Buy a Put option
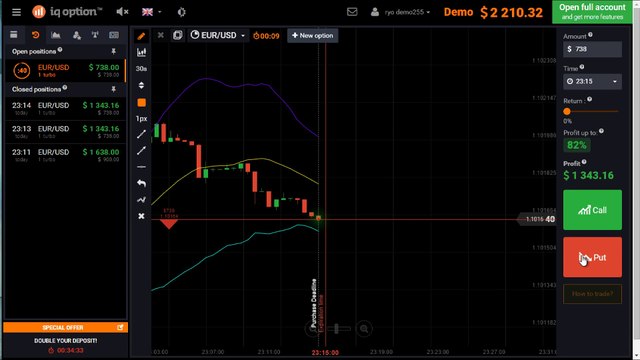The image size is (640, 360). (x=592, y=257)
